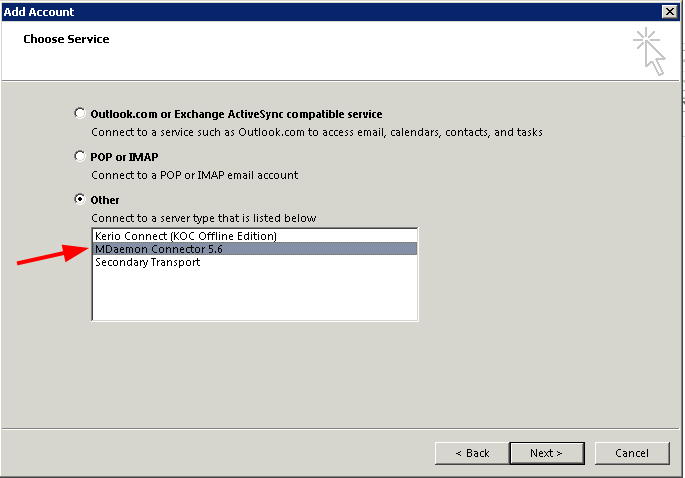Click the Next > button
This screenshot has width=685, height=478.
point(547,453)
